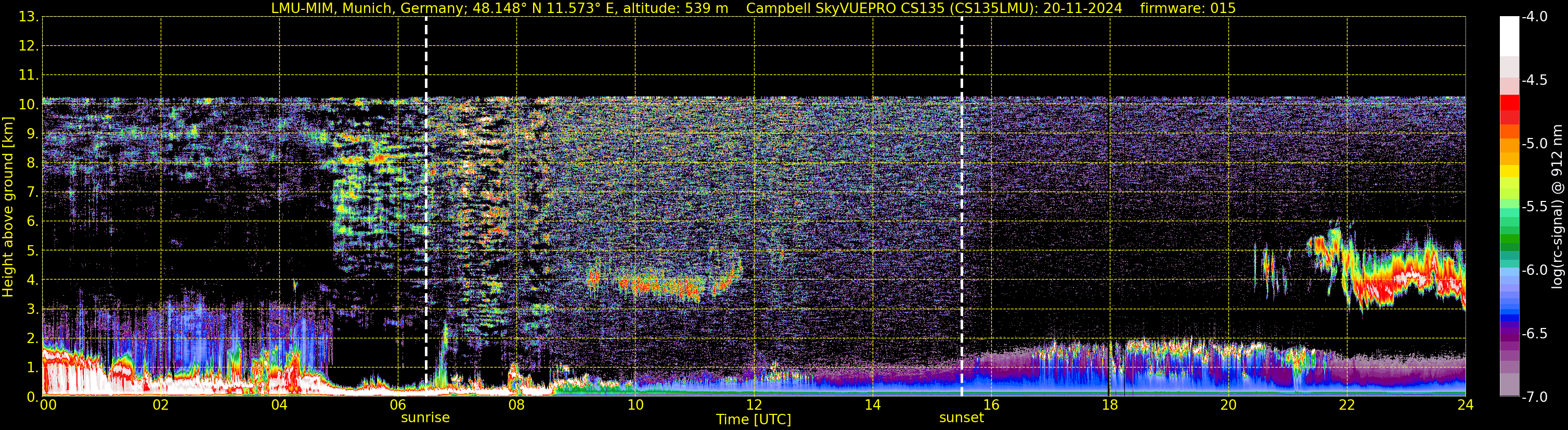Click the white segment of the colorbar
The width and height of the screenshot is (1568, 430).
1509,36
